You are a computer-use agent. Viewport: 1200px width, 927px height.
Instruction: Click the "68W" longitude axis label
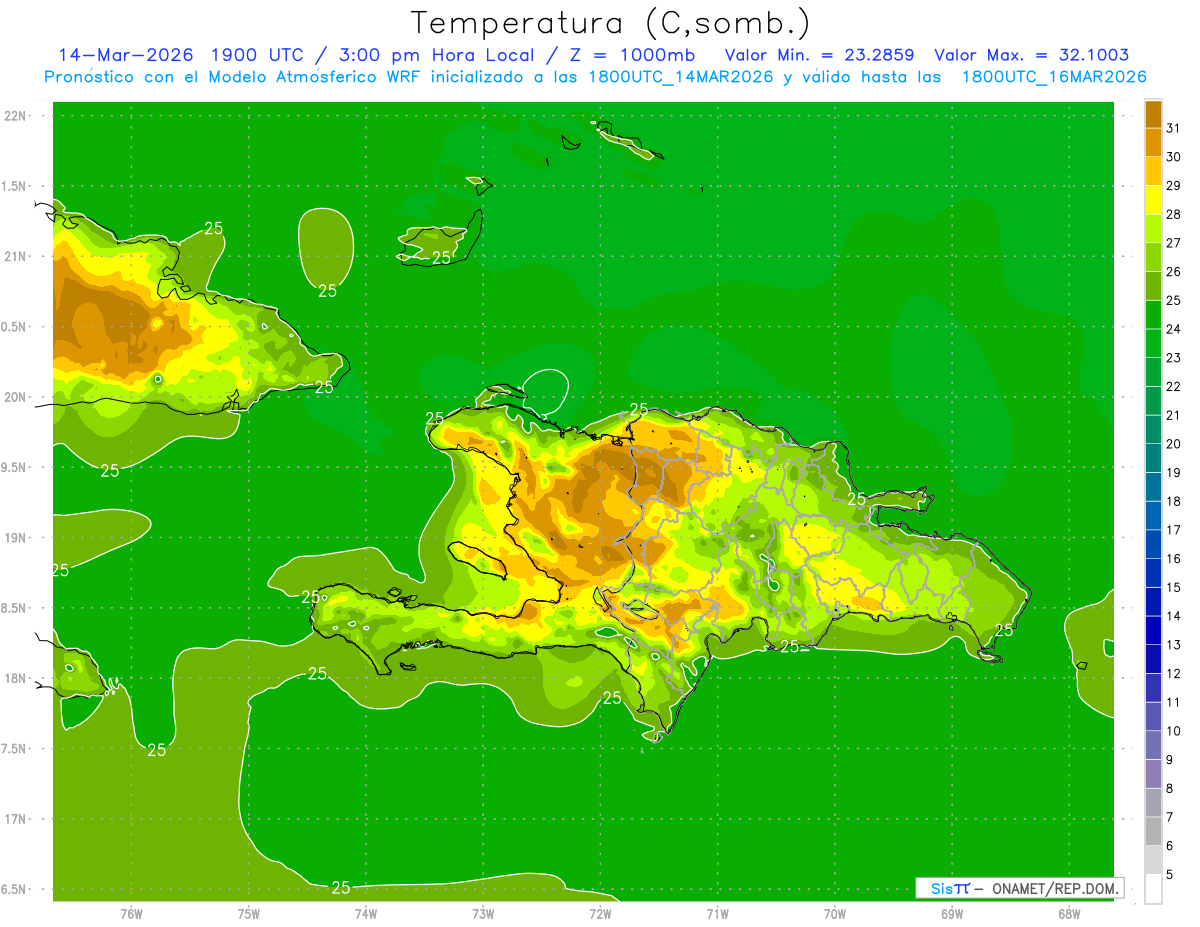1068,913
